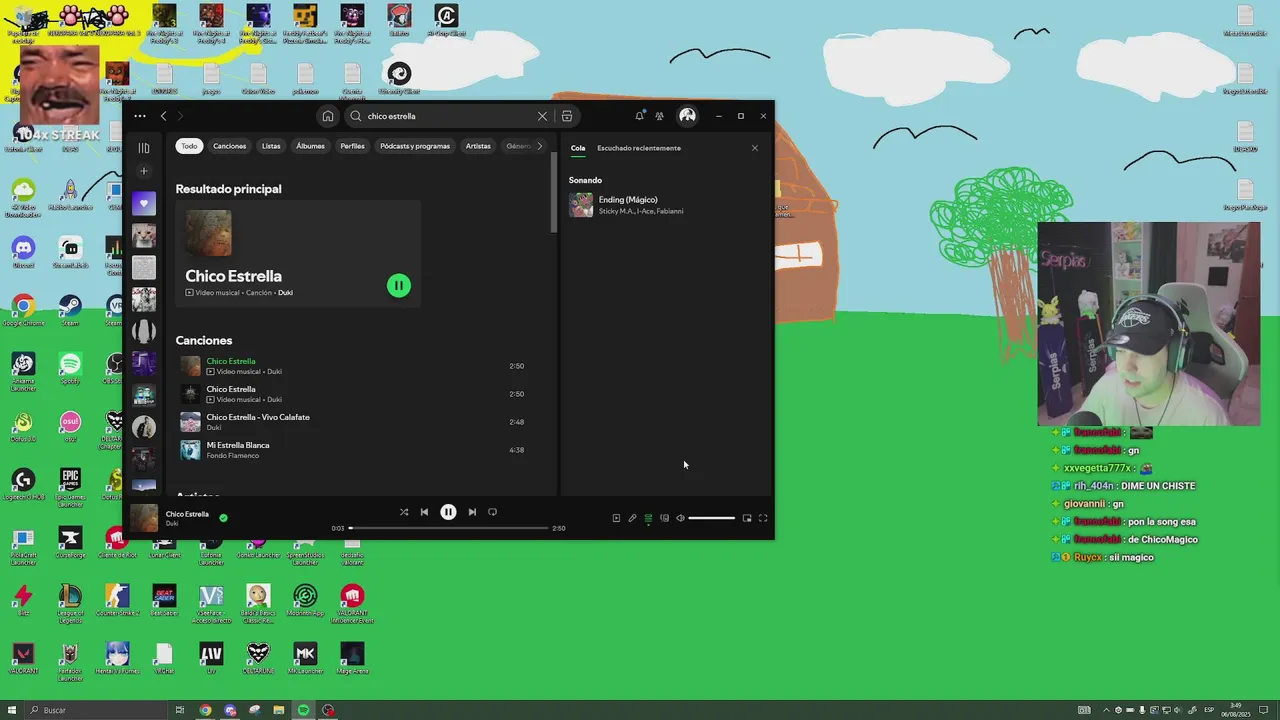Open the Spotify profile avatar menu
Viewport: 1280px width, 720px height.
tap(687, 116)
